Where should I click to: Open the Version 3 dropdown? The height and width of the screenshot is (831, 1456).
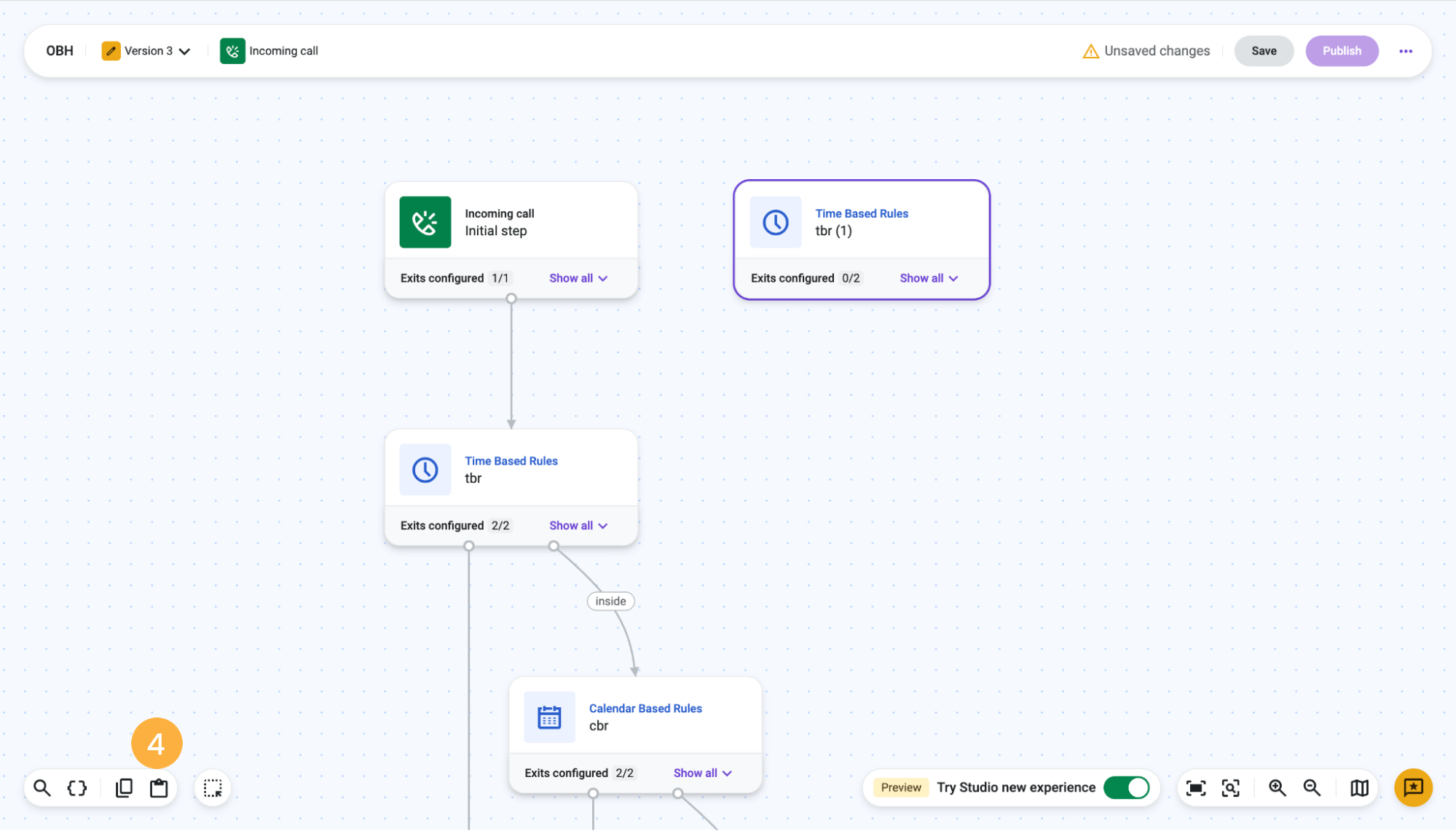(157, 51)
